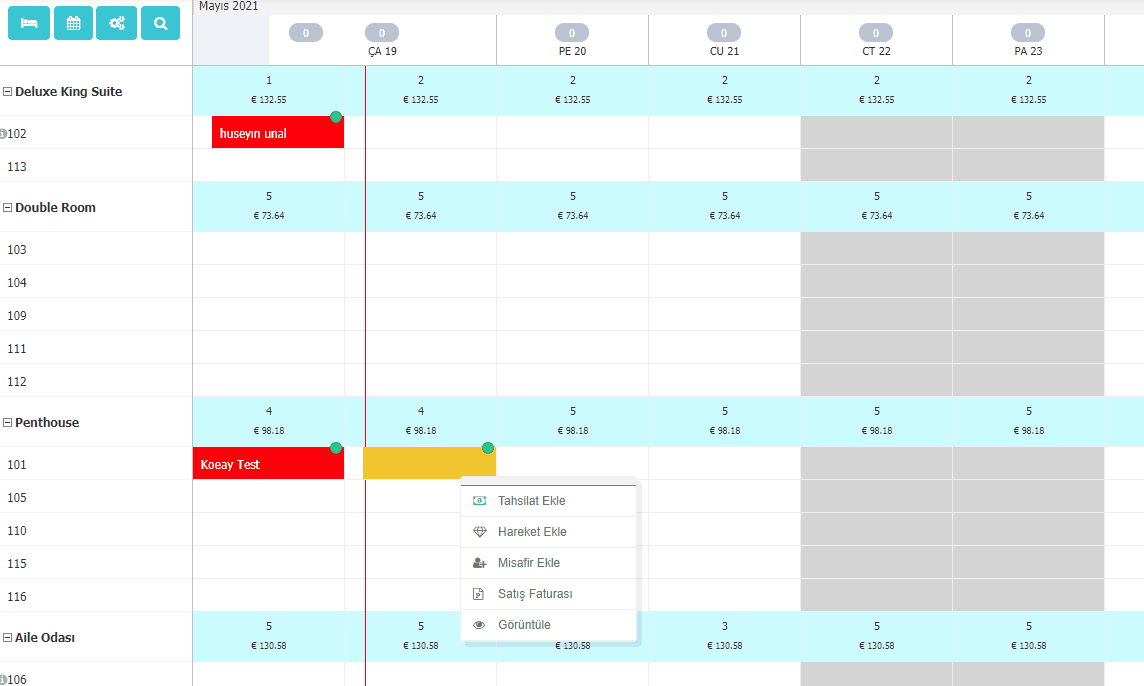Open the huseyın unal reservation bar

(x=278, y=133)
